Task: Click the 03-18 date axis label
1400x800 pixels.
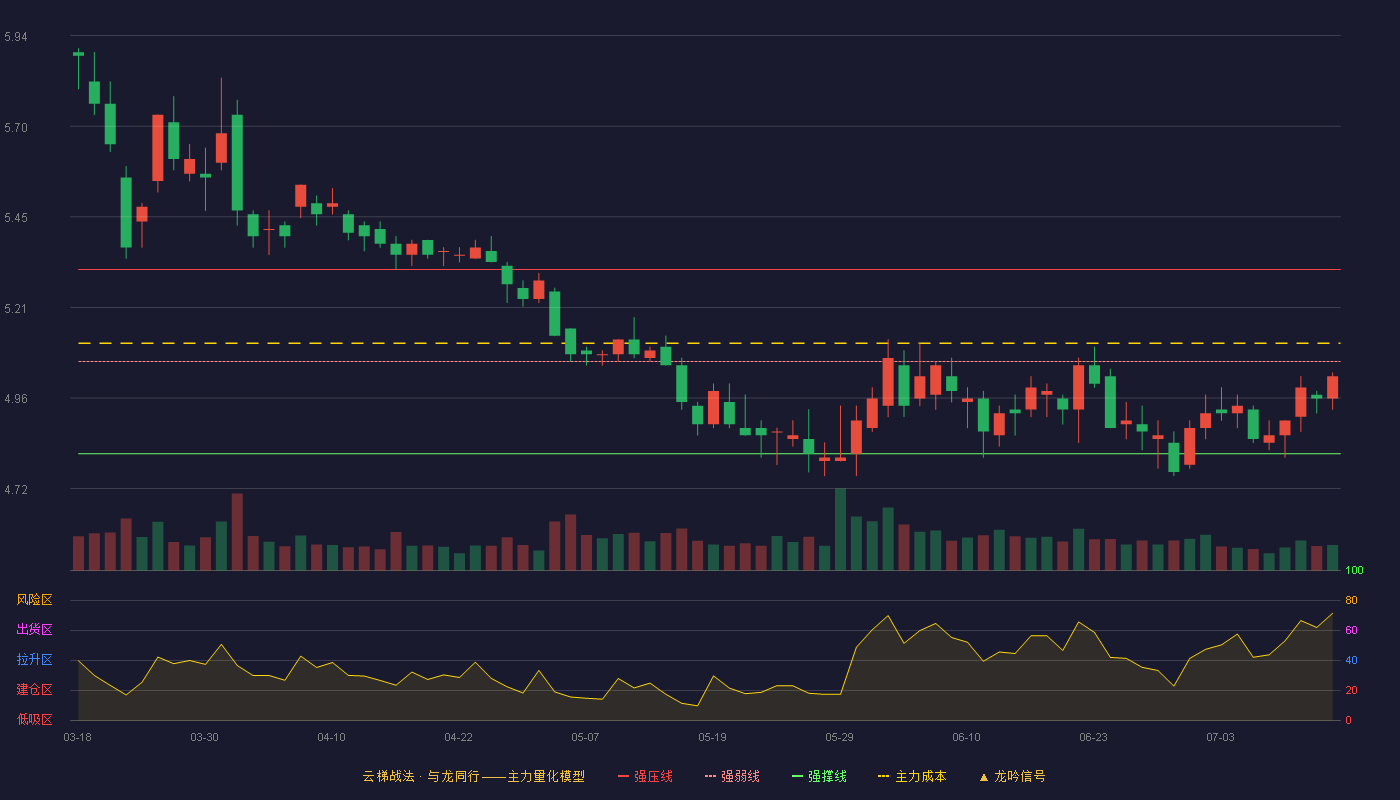Action: click(x=77, y=737)
